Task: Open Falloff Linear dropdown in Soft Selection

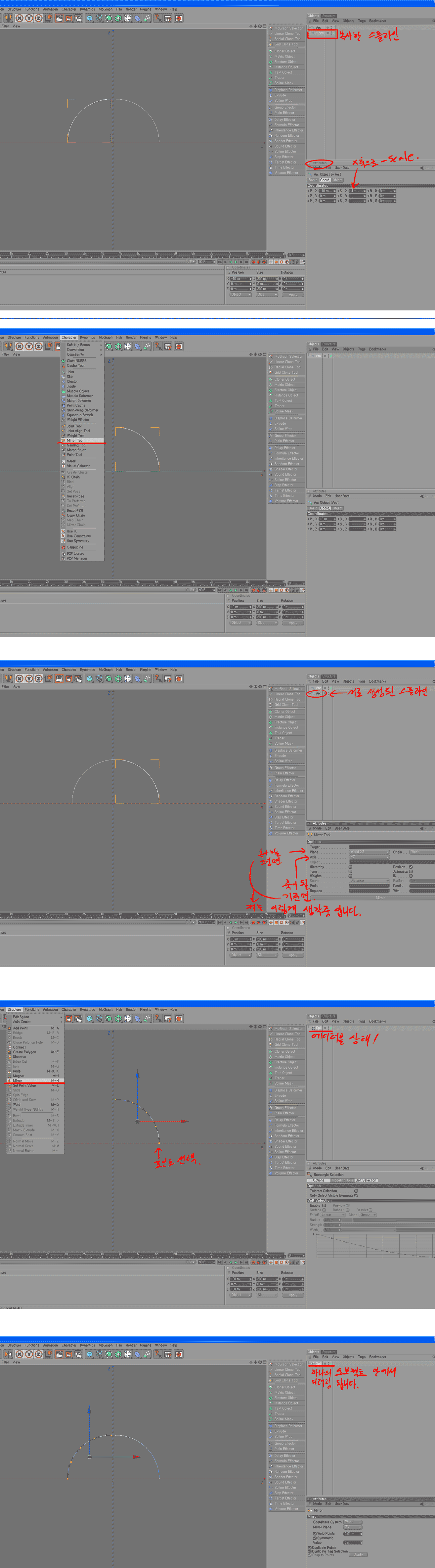Action: (333, 1214)
